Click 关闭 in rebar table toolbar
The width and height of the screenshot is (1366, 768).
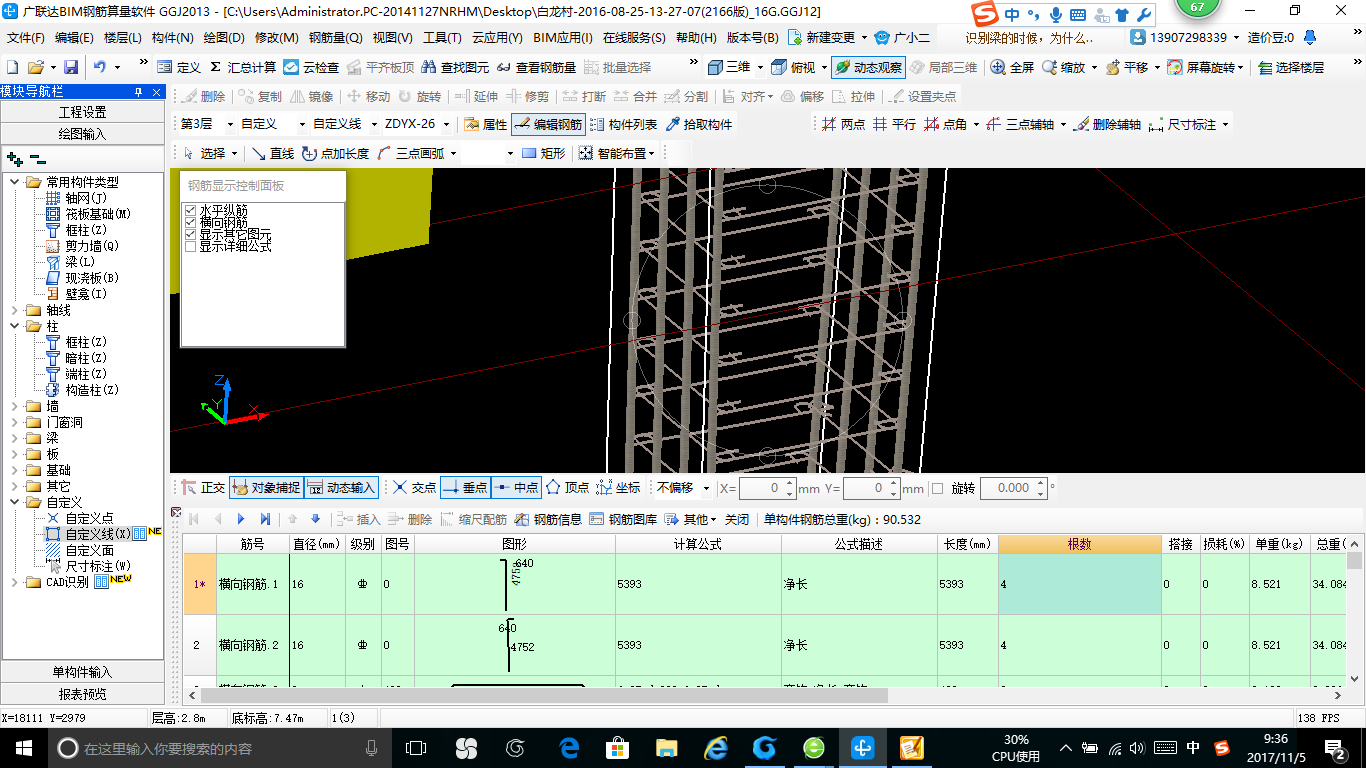(x=737, y=519)
